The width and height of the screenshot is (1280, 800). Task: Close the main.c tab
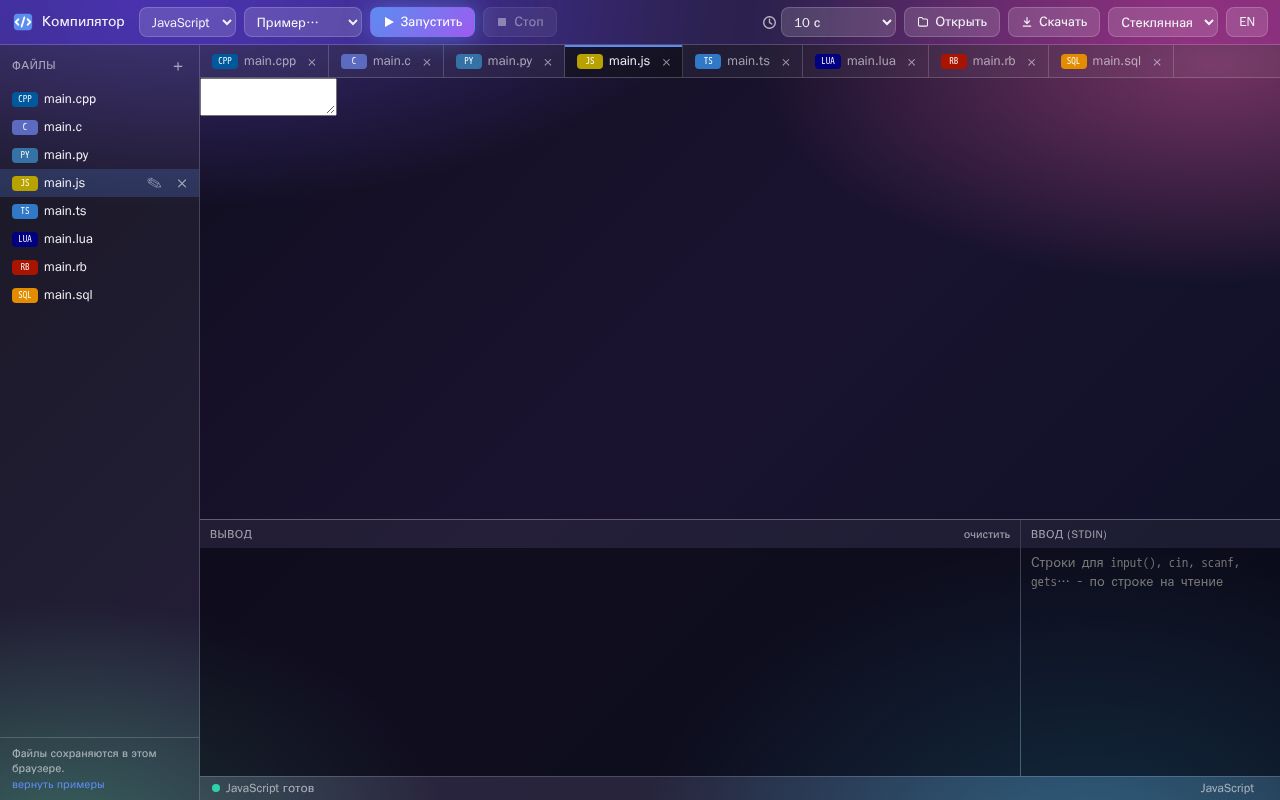(427, 62)
